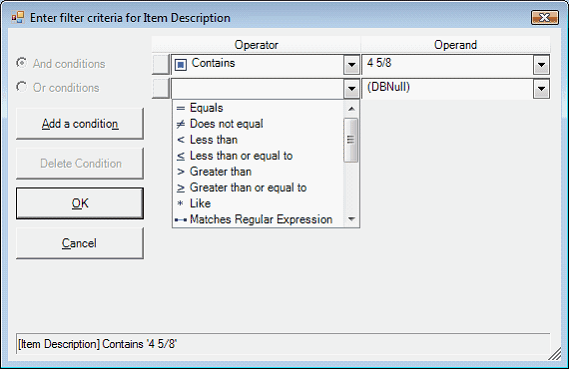Pick the Less than symbol entry
Viewport: 570px width, 370px height.
click(x=181, y=140)
